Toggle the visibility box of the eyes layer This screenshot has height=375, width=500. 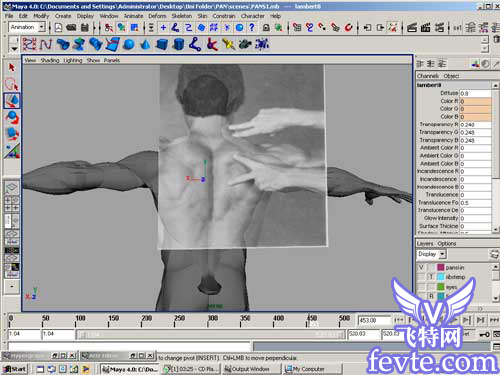coord(421,287)
